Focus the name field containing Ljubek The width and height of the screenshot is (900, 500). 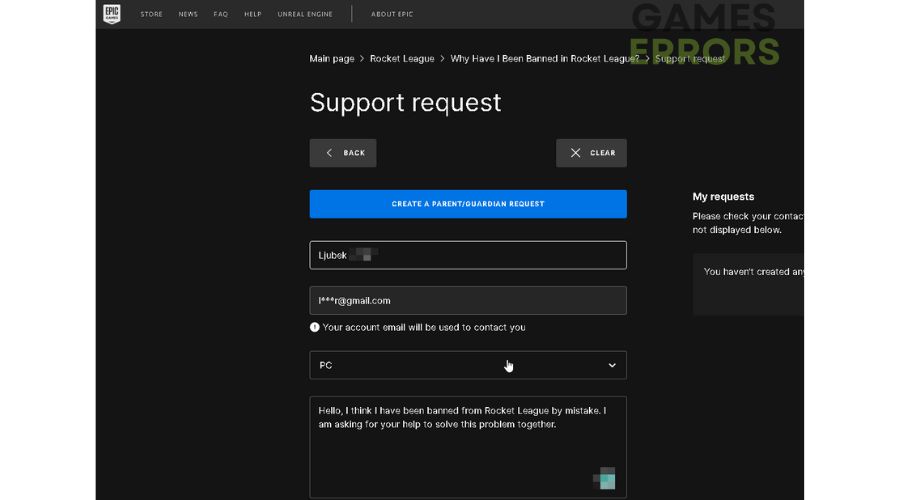coord(468,255)
